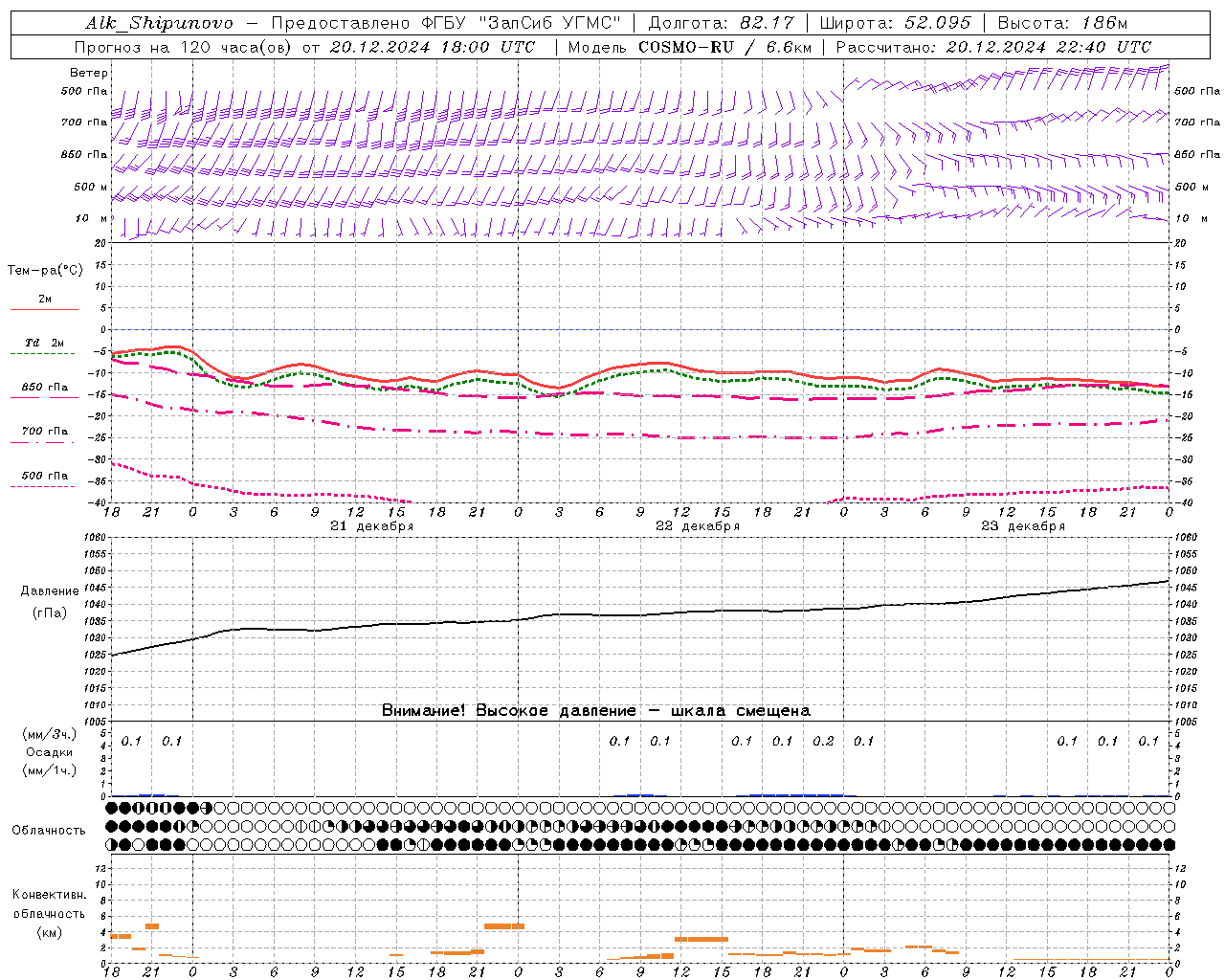
Task: Click the 'Тем-ра(°C)' temperature panel label
Action: click(45, 271)
